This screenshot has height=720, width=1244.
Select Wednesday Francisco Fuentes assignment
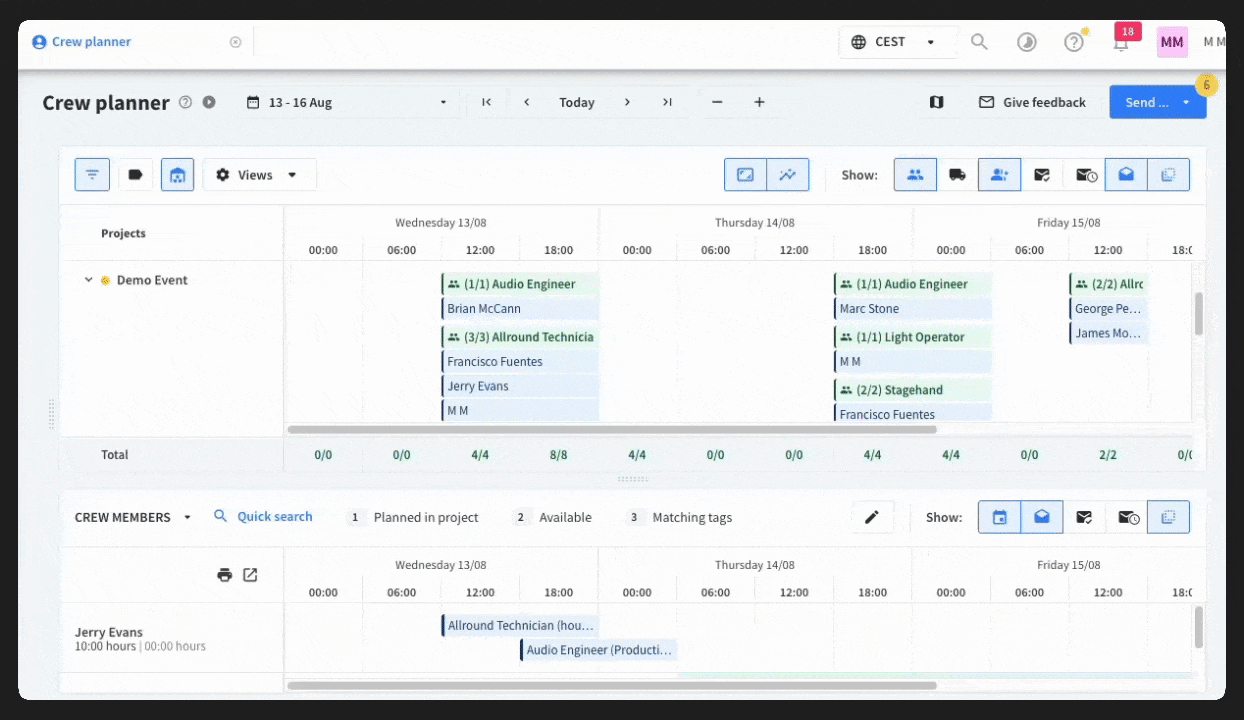click(x=520, y=362)
